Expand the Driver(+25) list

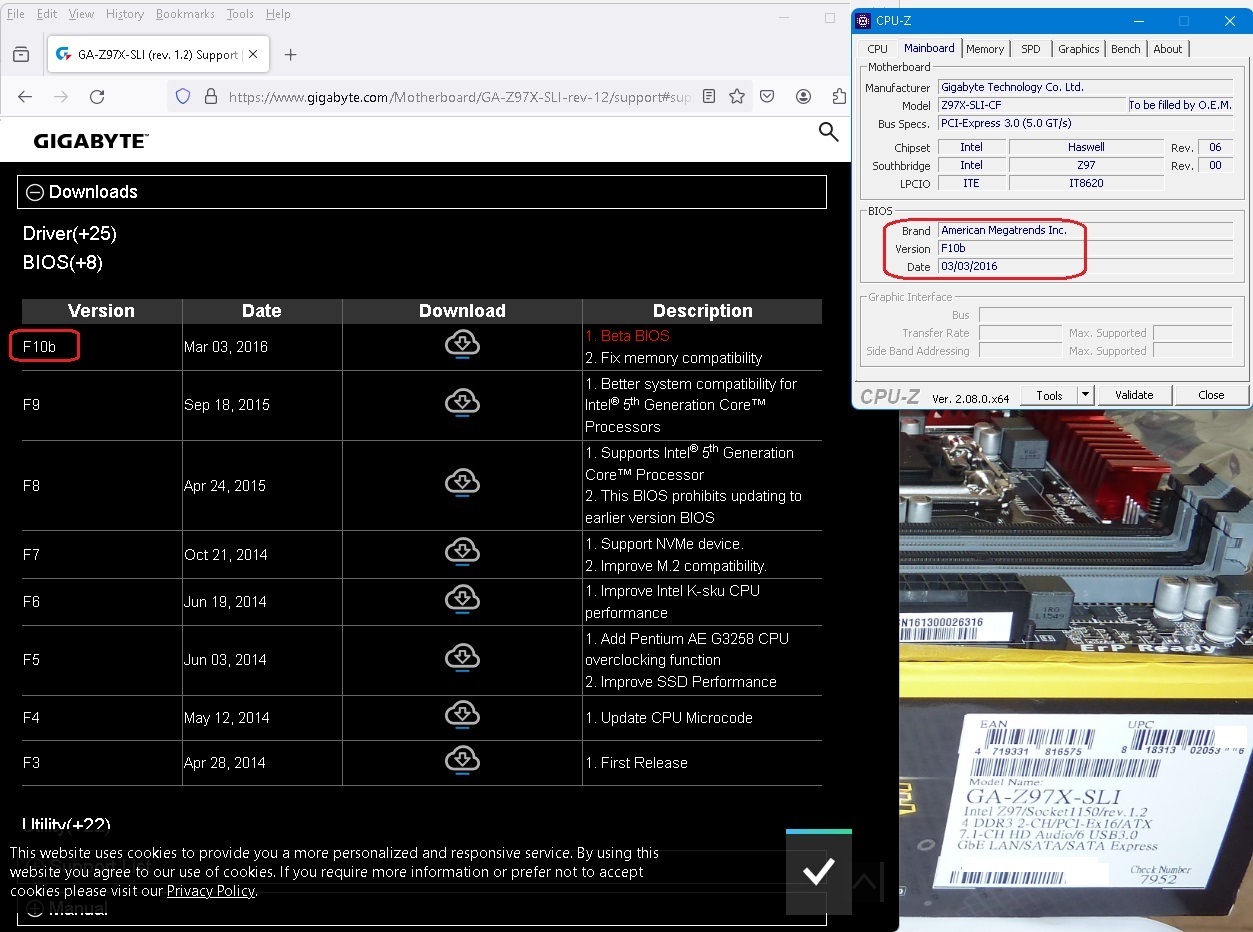tap(70, 234)
